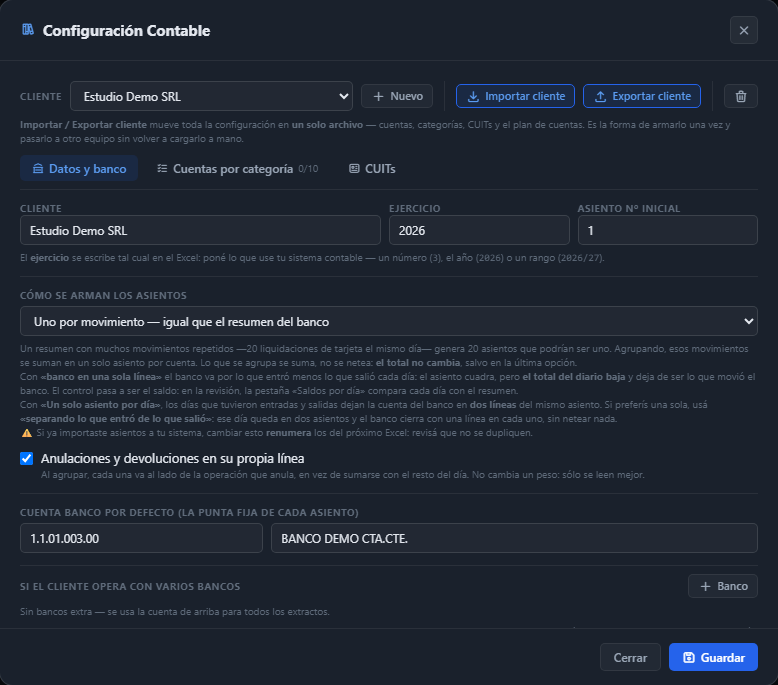This screenshot has width=778, height=685.
Task: Click the Ejercicio field showing 2026
Action: pos(479,230)
